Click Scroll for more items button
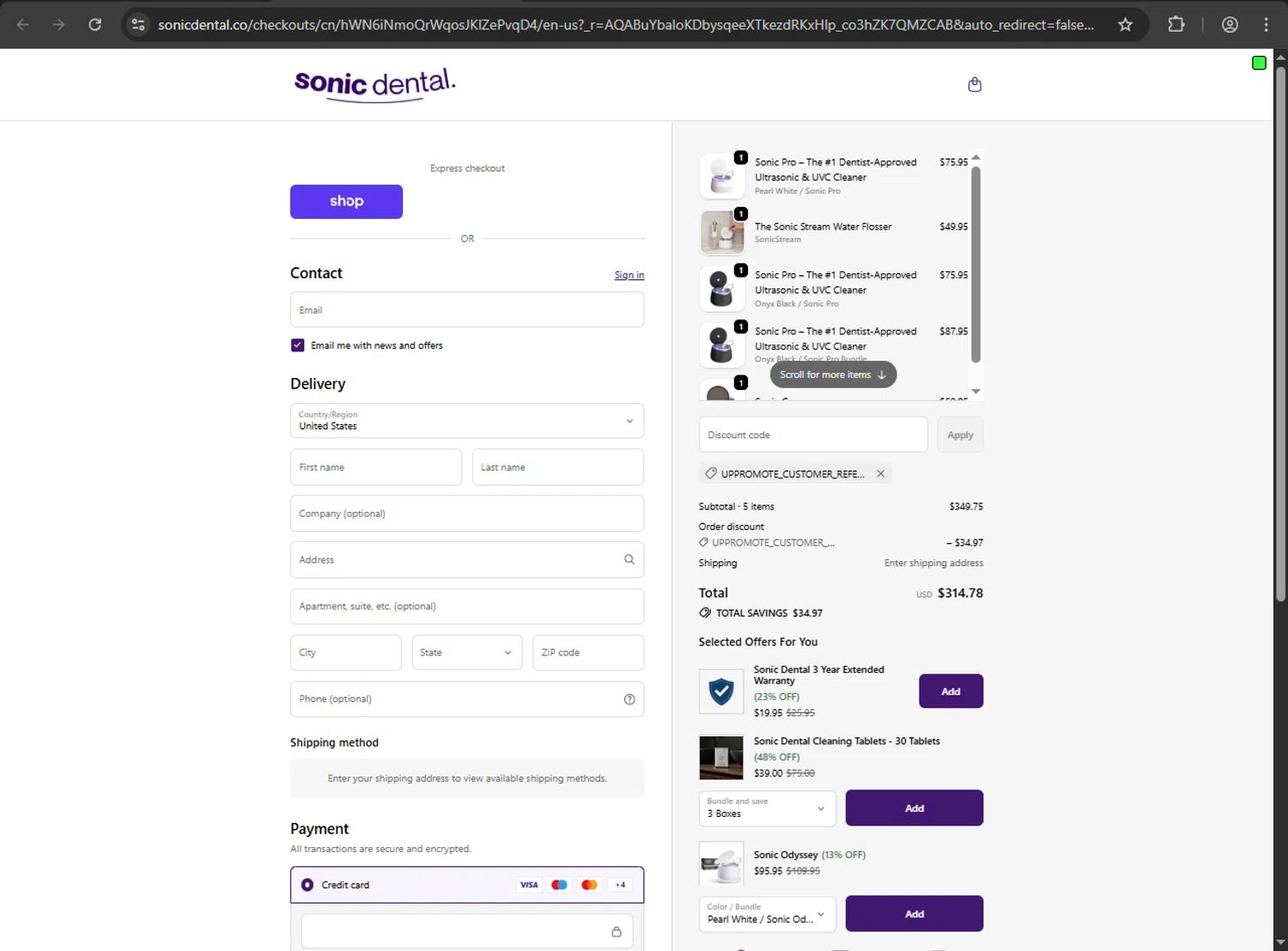 pyautogui.click(x=833, y=375)
